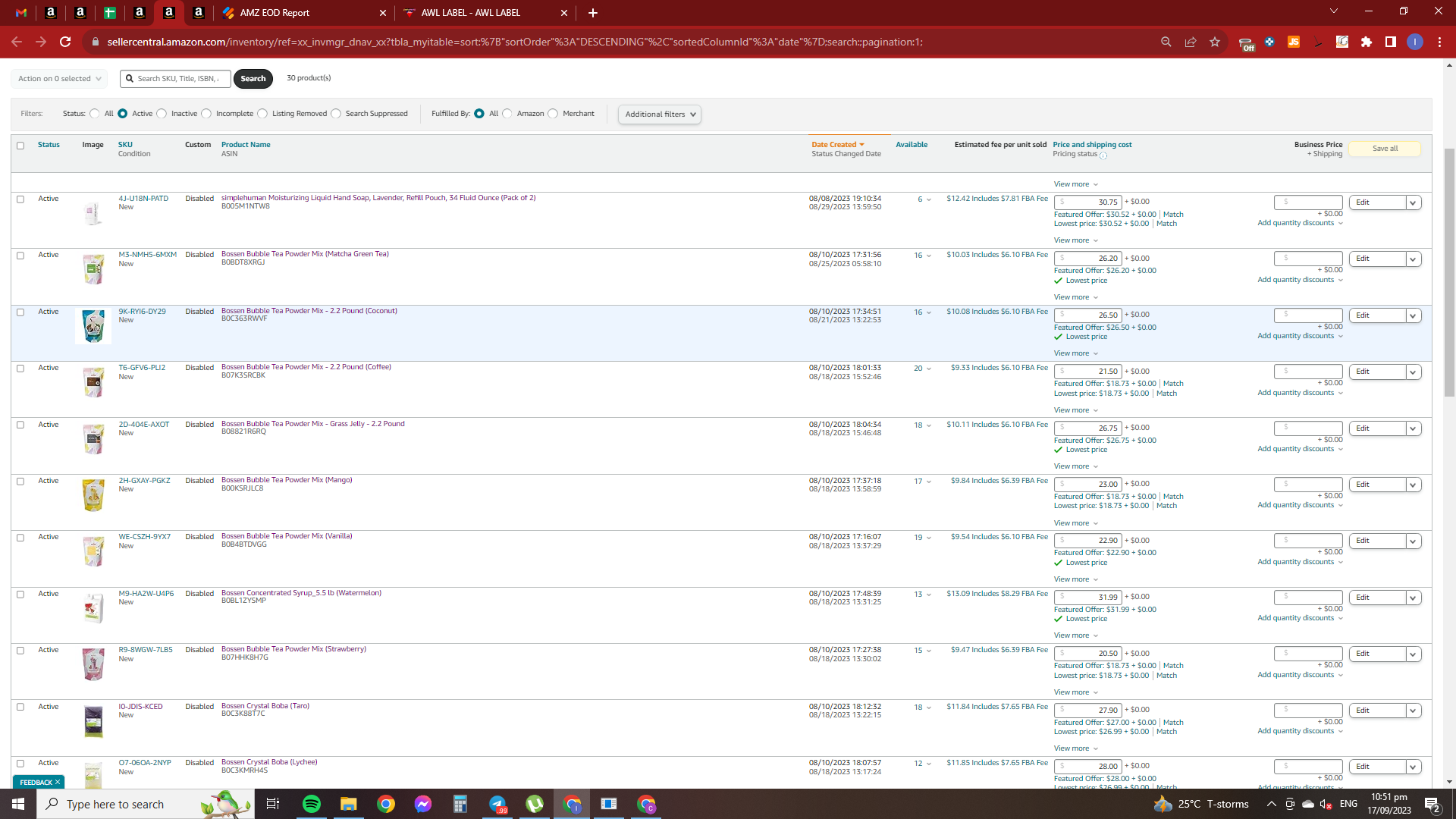Click the Search button
The width and height of the screenshot is (1456, 819).
[253, 79]
